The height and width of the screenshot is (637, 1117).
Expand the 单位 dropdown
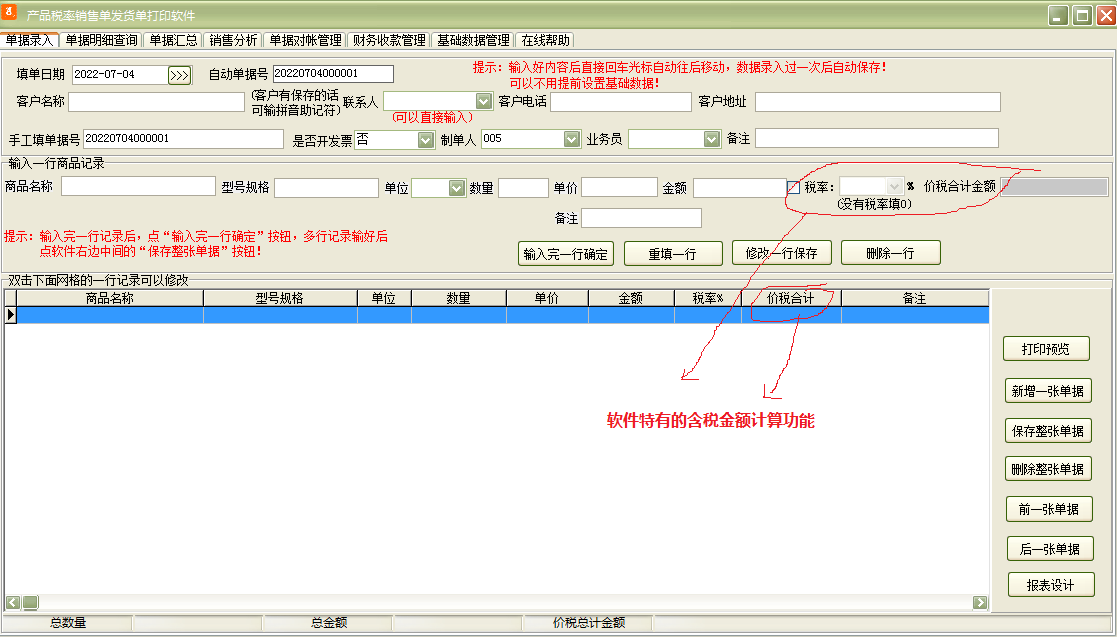tap(457, 188)
